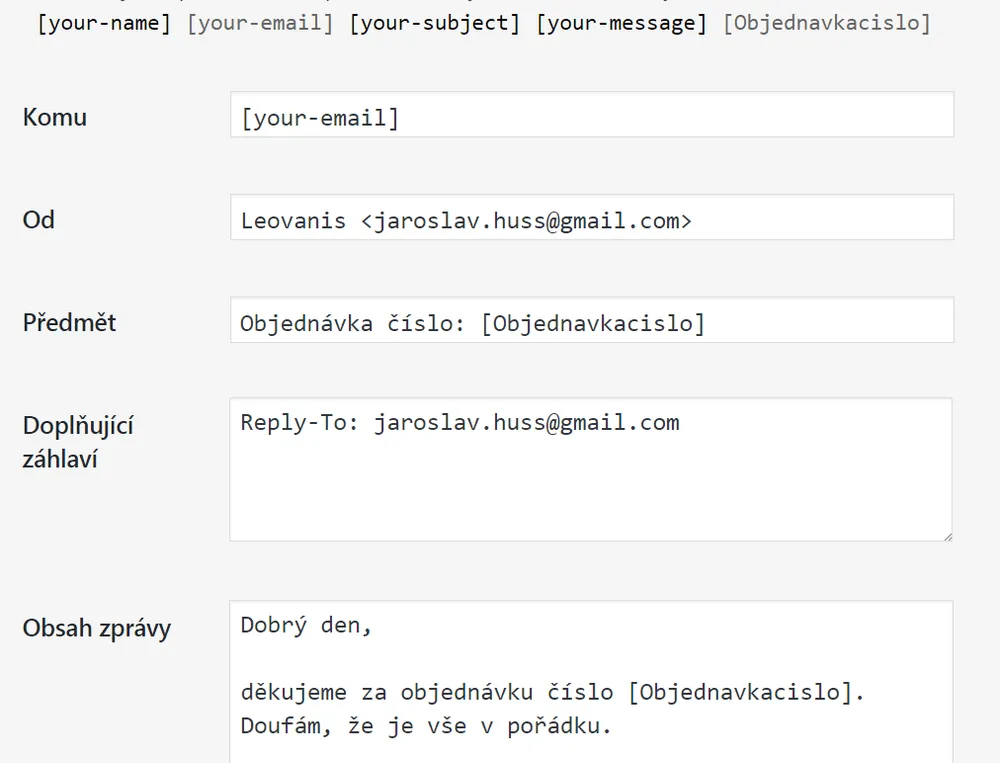Click empty area of Doplňující záhlaví textarea
The image size is (1000, 763).
[590, 490]
